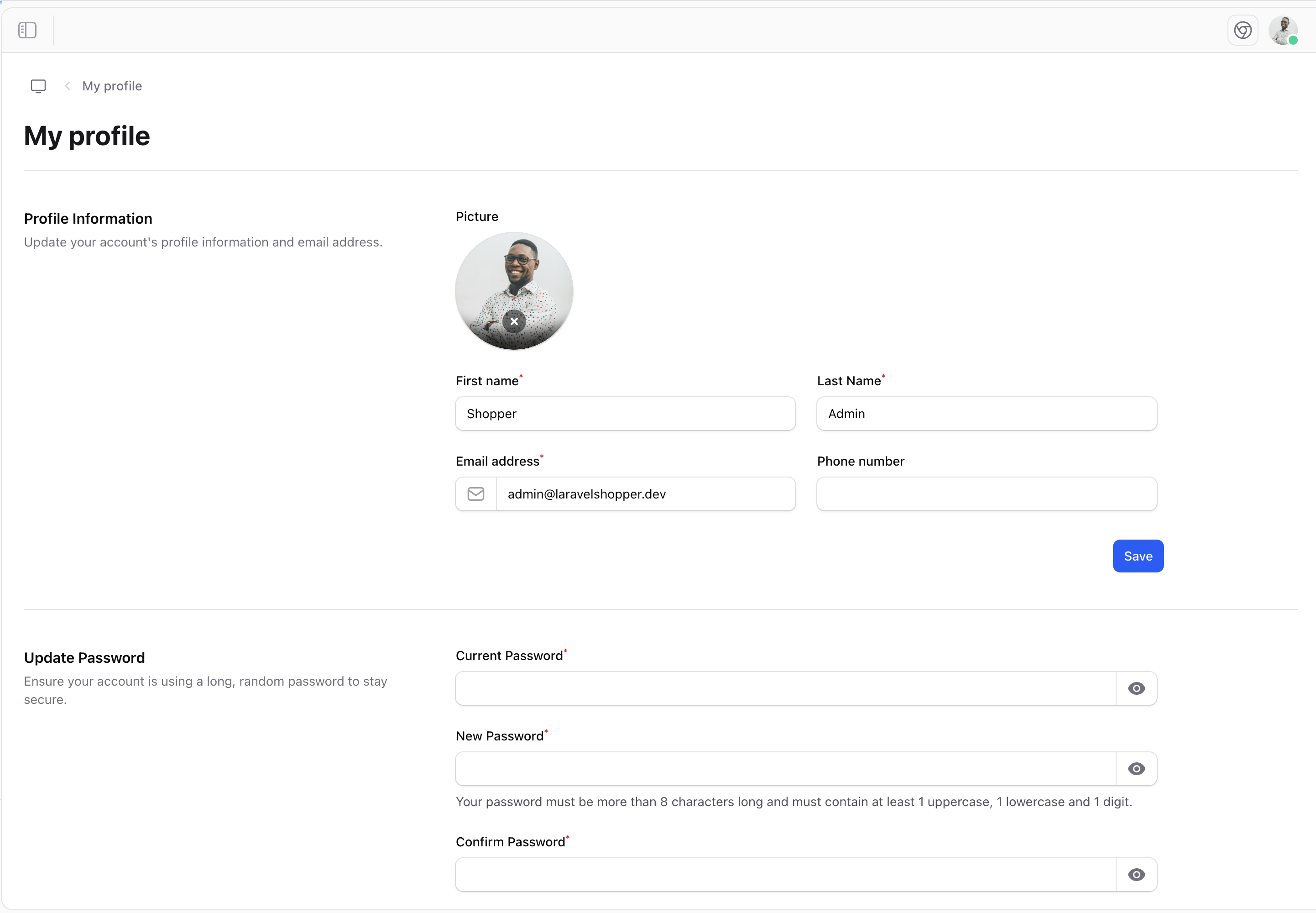Click the Phone number input field
This screenshot has height=913, width=1316.
986,493
